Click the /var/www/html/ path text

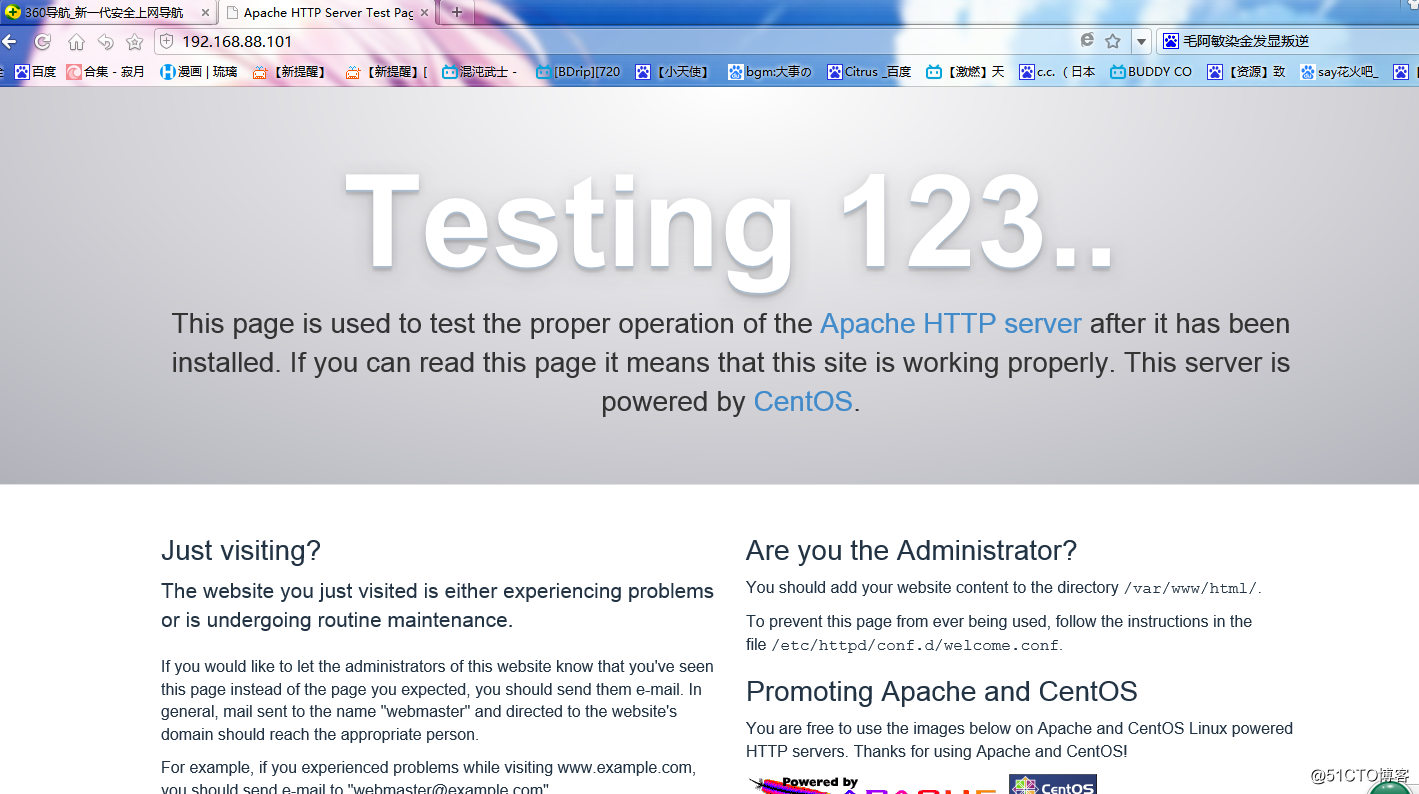click(x=1190, y=589)
